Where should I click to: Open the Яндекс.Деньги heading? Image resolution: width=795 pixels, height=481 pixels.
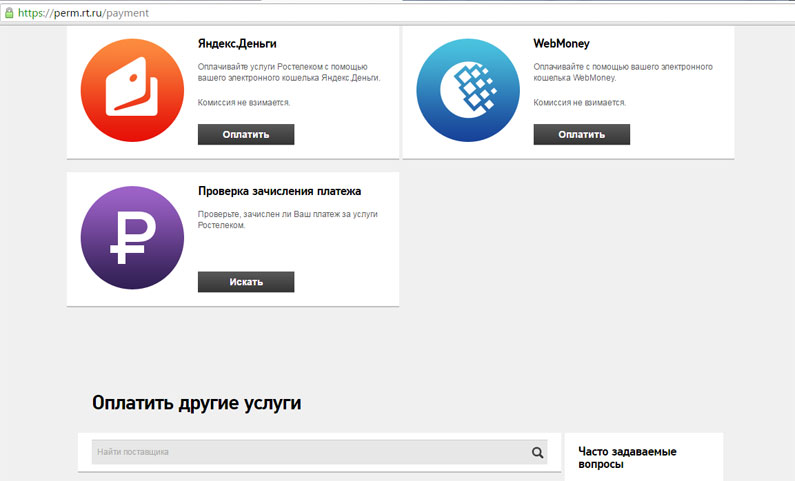(237, 44)
